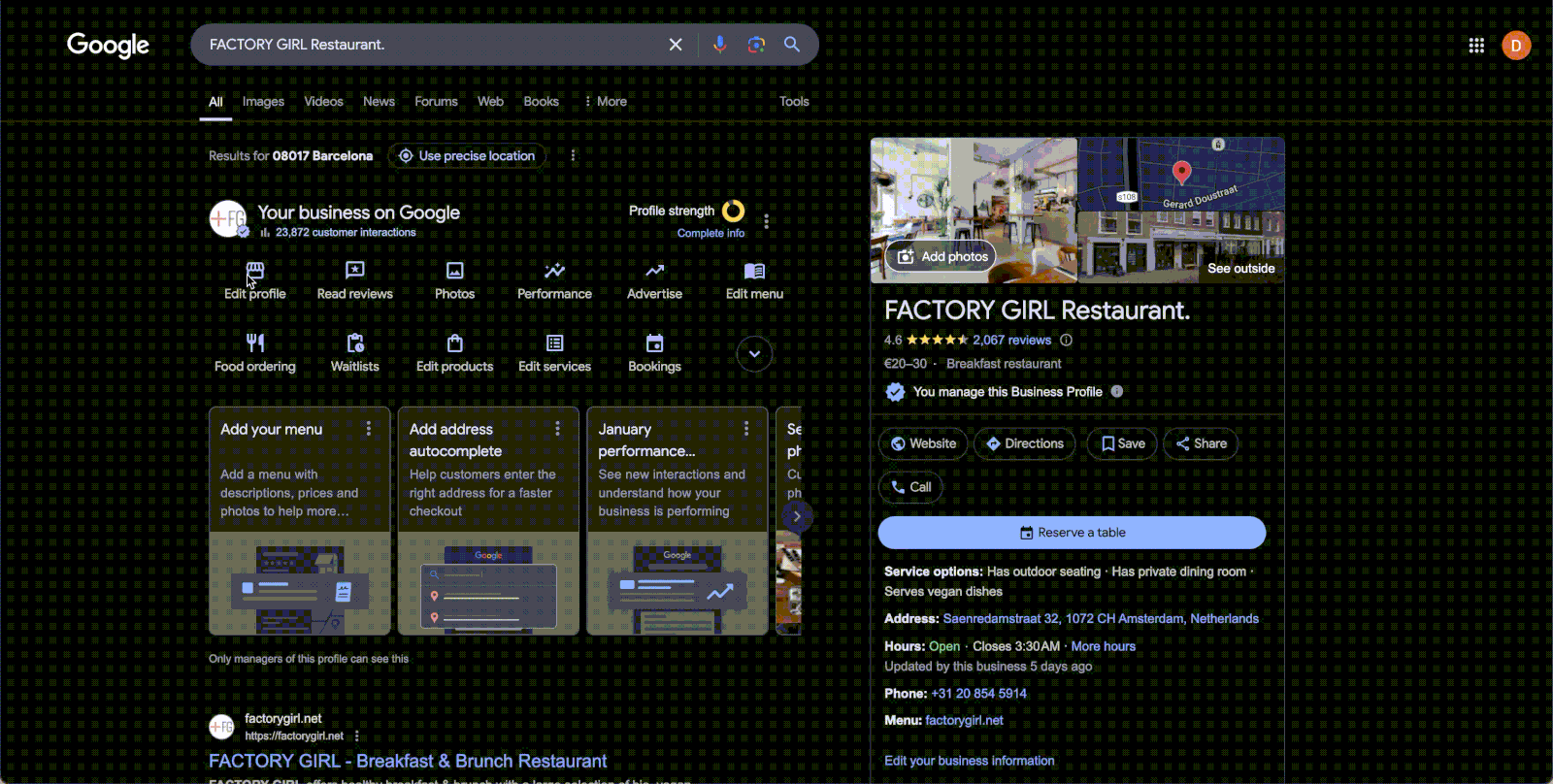Open Read reviews icon
The image size is (1553, 784).
[355, 271]
